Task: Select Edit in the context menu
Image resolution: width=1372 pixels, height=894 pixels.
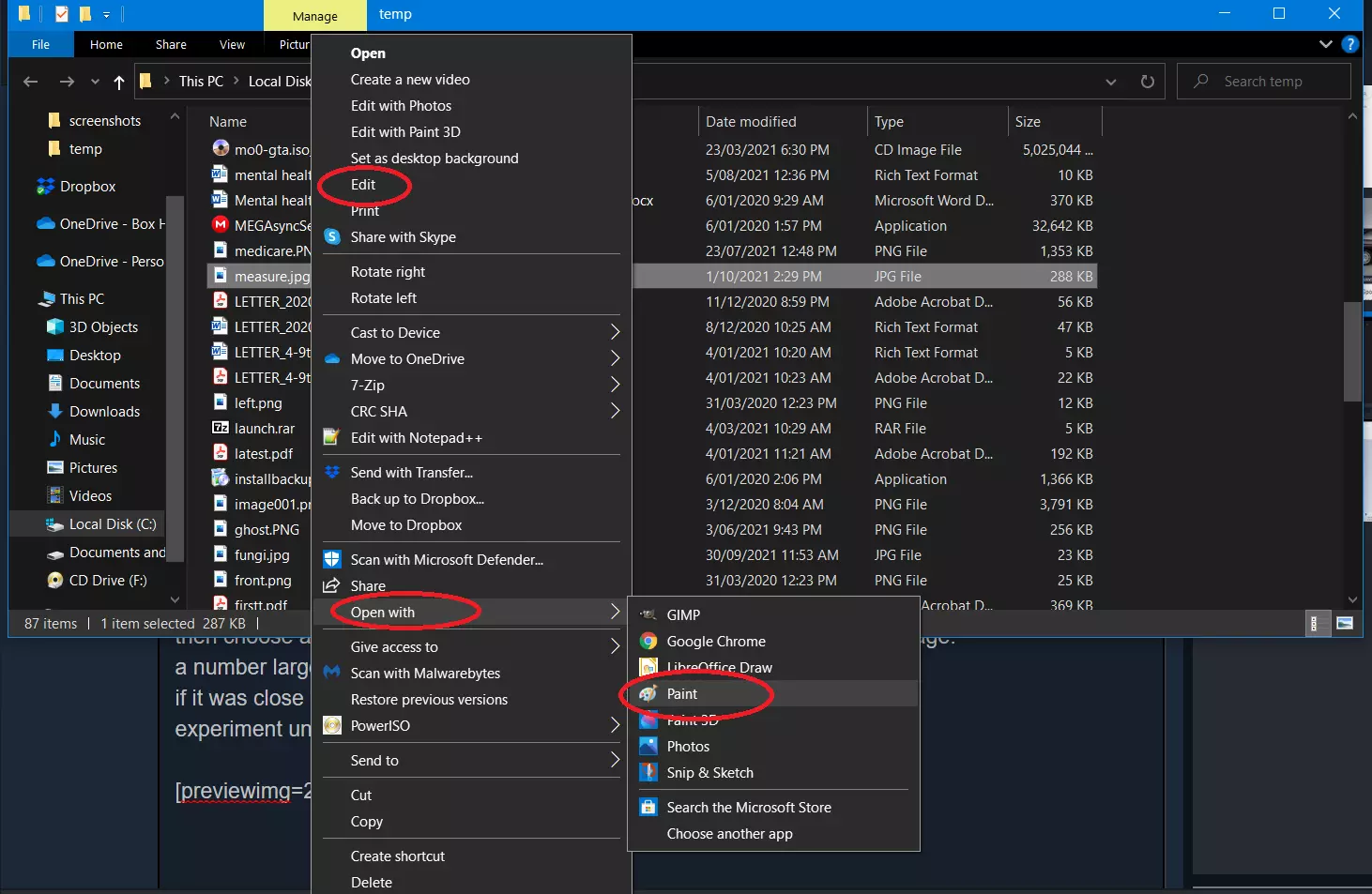Action: coord(363,185)
